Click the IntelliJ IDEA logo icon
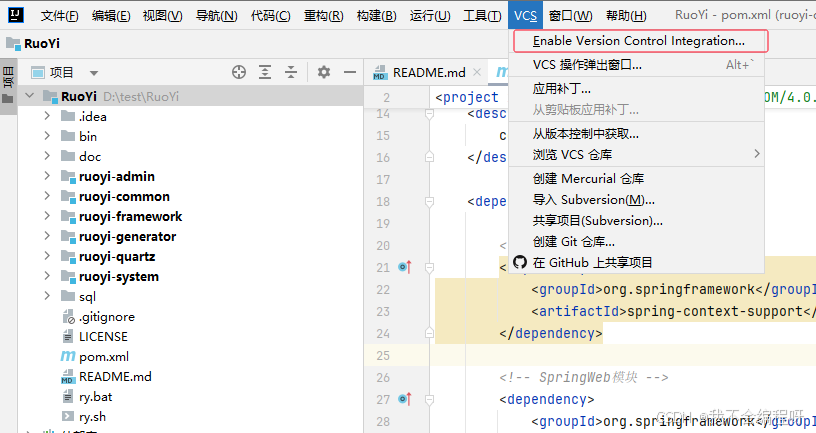 pos(16,15)
